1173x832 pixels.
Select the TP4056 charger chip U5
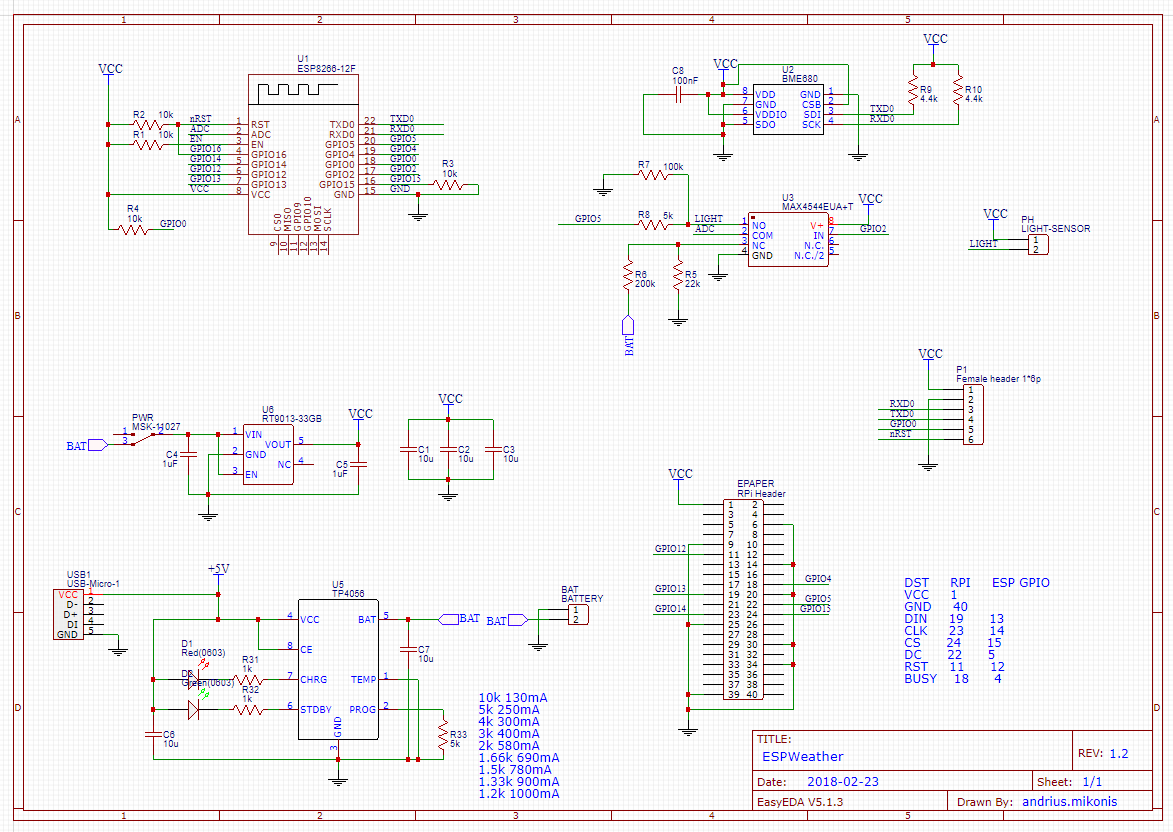(x=338, y=669)
